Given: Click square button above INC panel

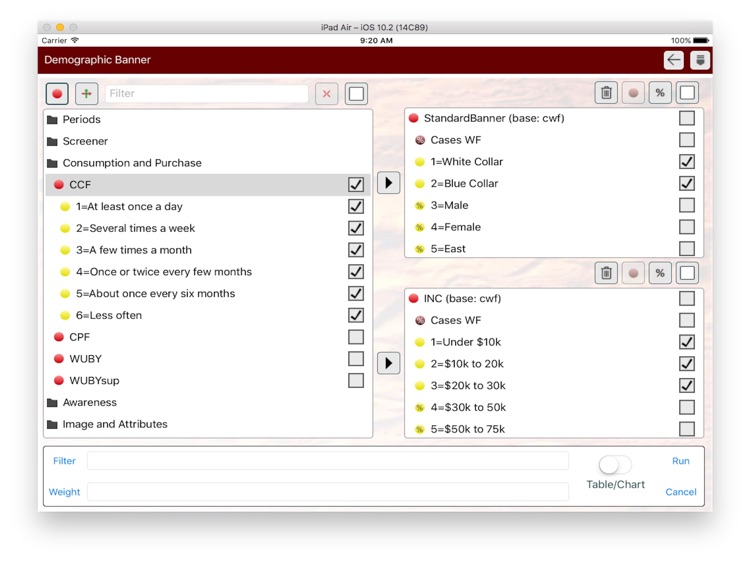Looking at the screenshot, I should pos(687,273).
